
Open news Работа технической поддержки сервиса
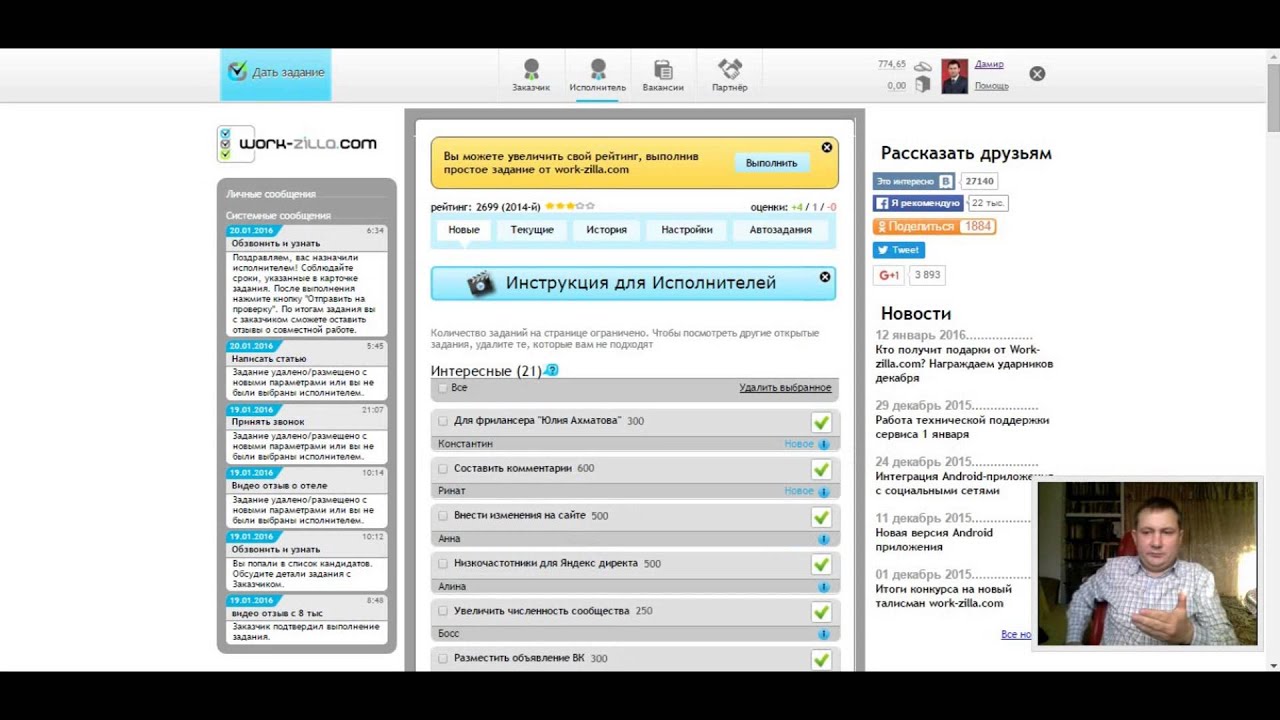point(962,427)
